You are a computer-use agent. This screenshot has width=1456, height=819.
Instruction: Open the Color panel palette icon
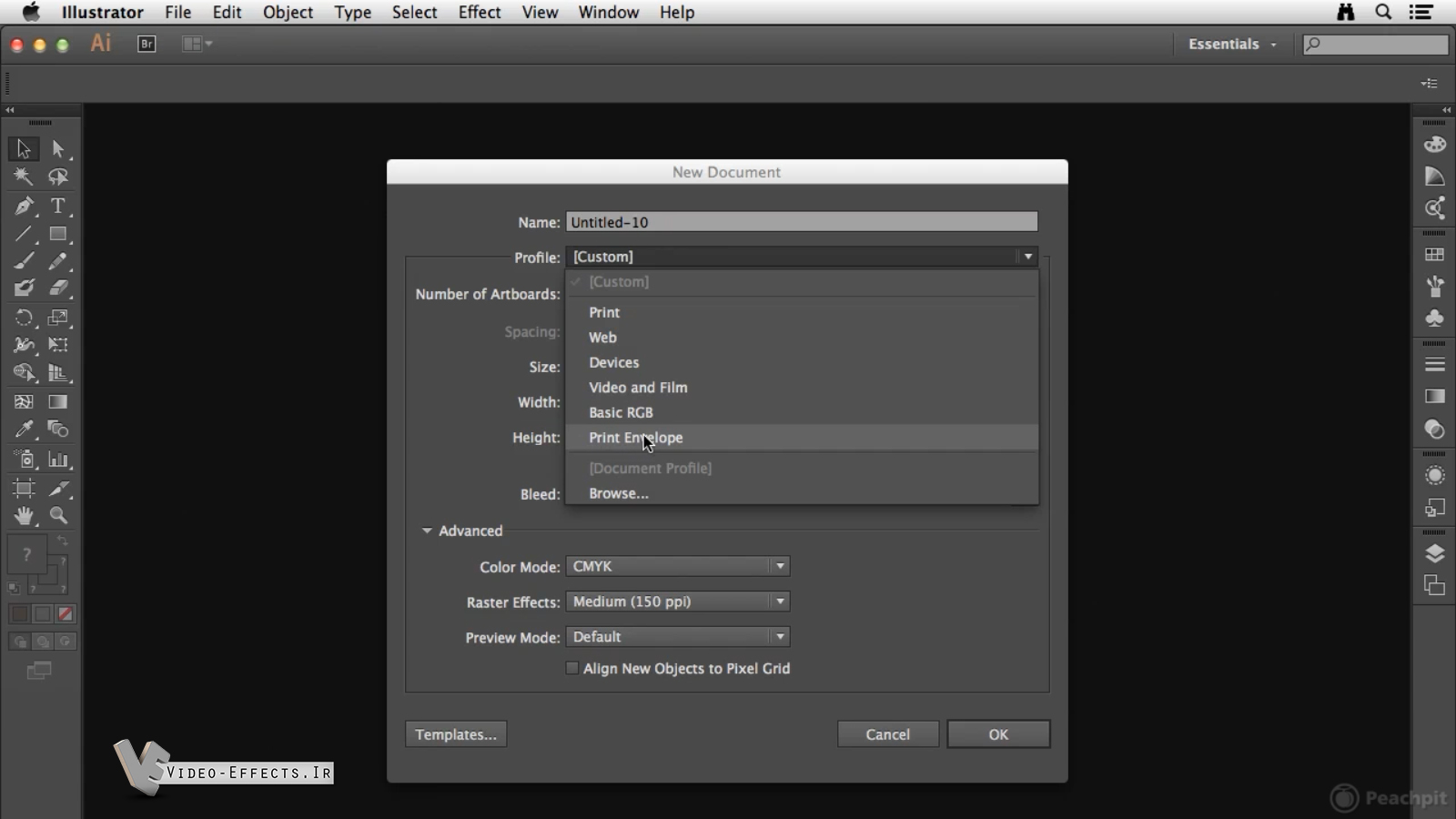click(x=1435, y=145)
